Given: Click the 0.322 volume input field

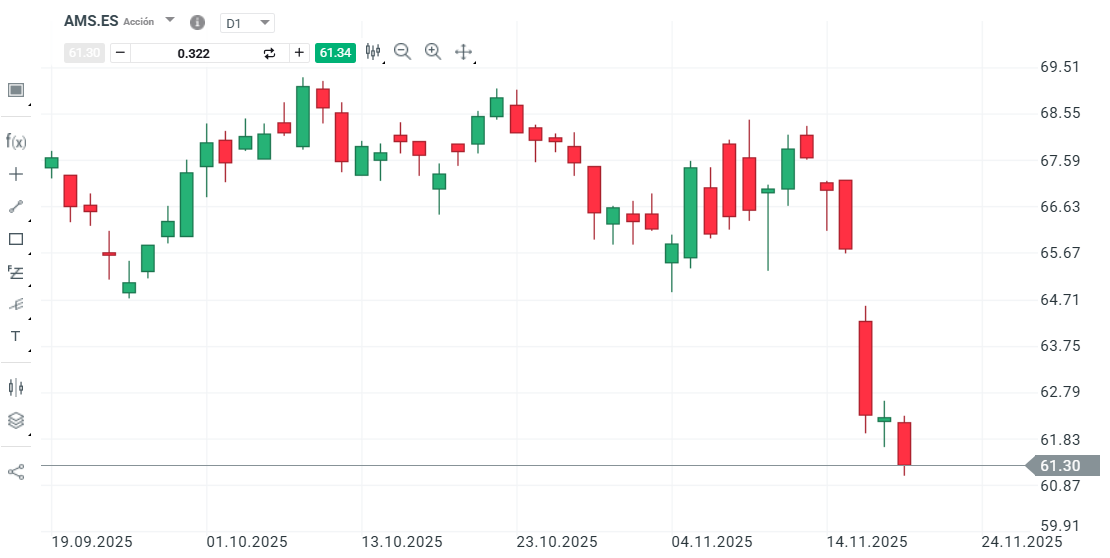Looking at the screenshot, I should [x=193, y=53].
